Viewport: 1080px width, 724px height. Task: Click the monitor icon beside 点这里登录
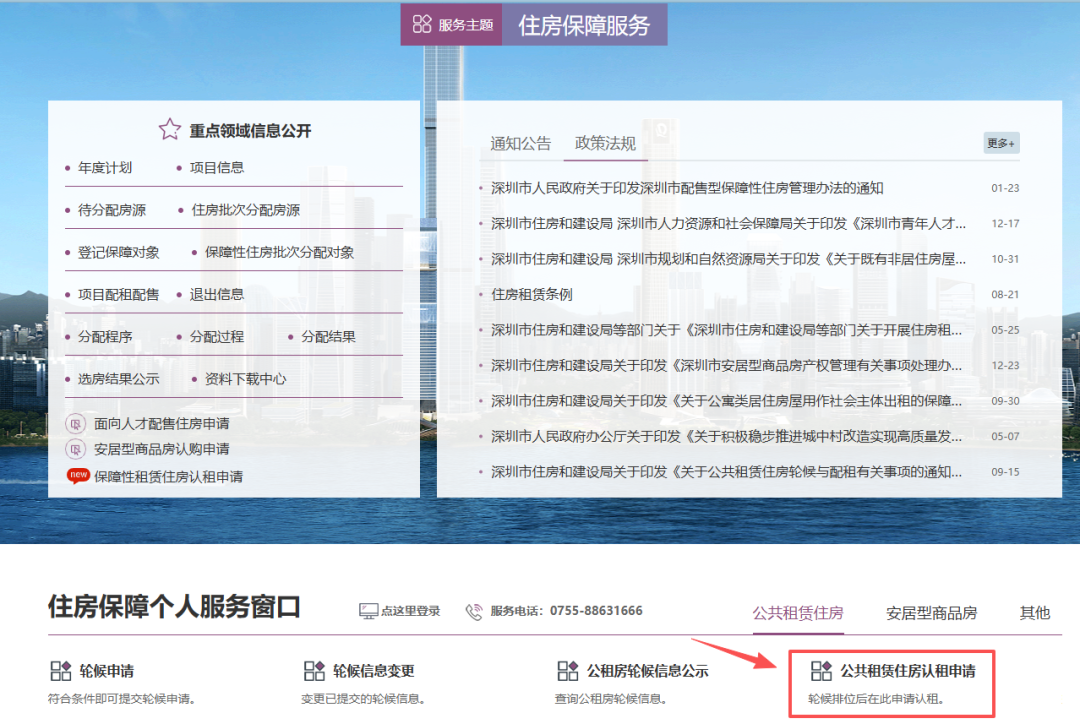(368, 611)
